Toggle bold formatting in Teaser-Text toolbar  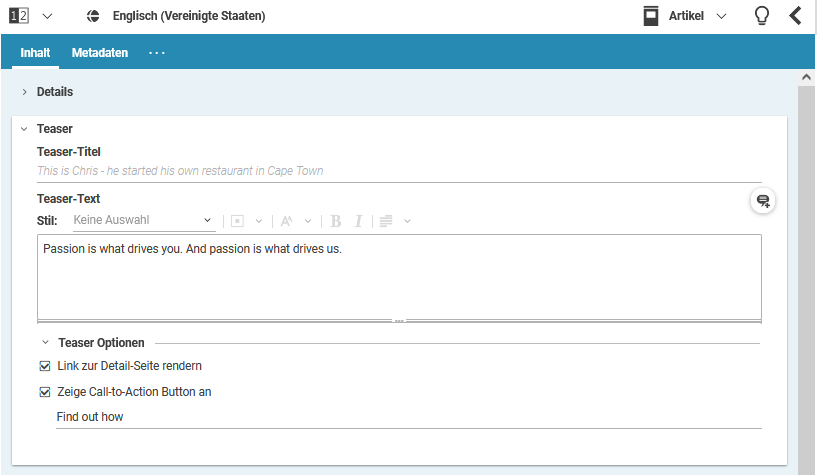click(336, 221)
